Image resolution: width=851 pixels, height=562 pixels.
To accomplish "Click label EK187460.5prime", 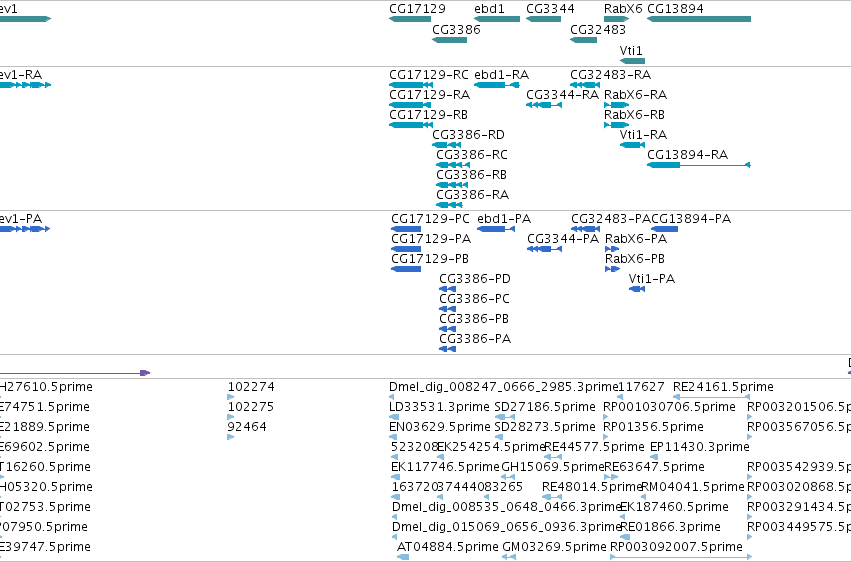I will coord(674,507).
